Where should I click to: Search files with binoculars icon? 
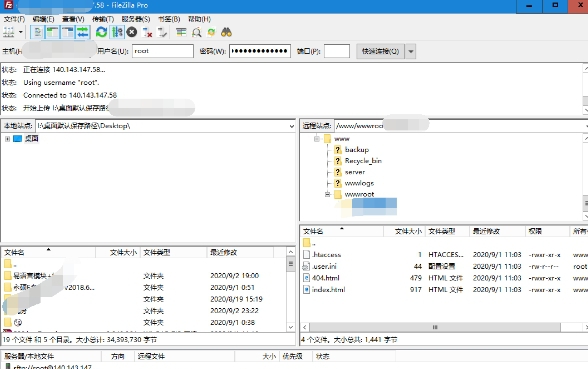point(226,32)
